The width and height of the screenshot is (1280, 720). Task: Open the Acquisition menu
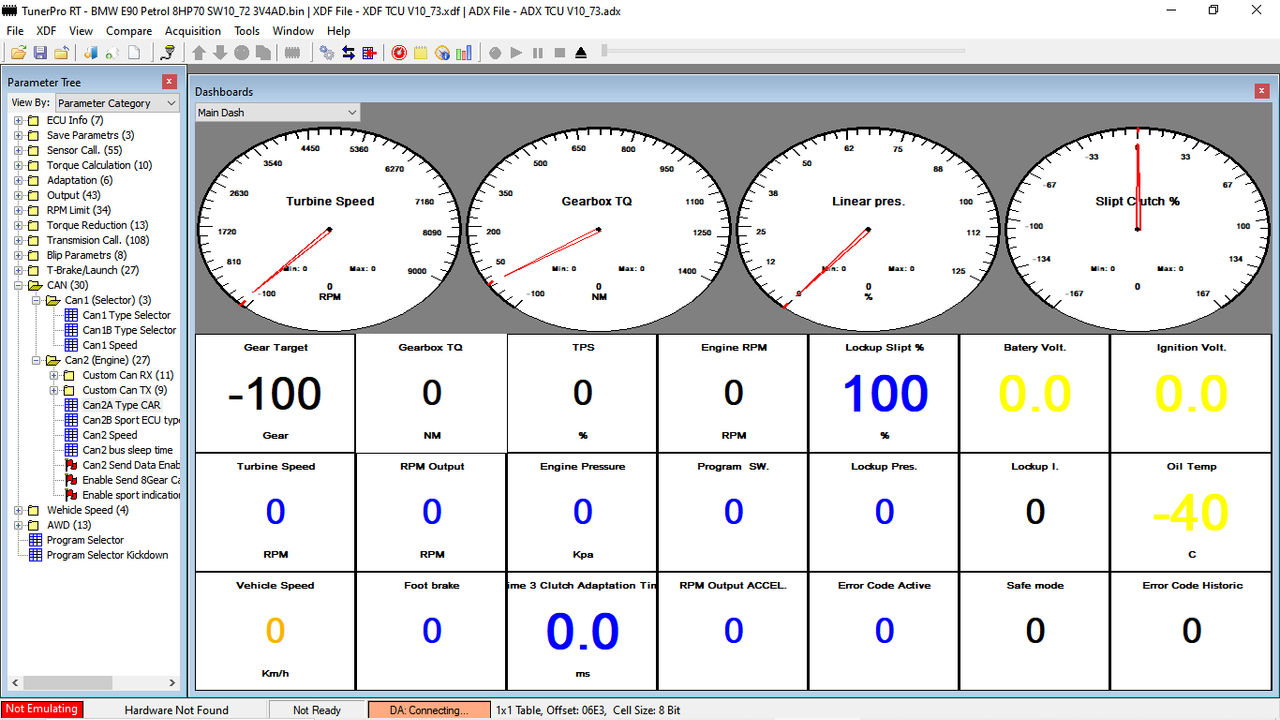[193, 31]
